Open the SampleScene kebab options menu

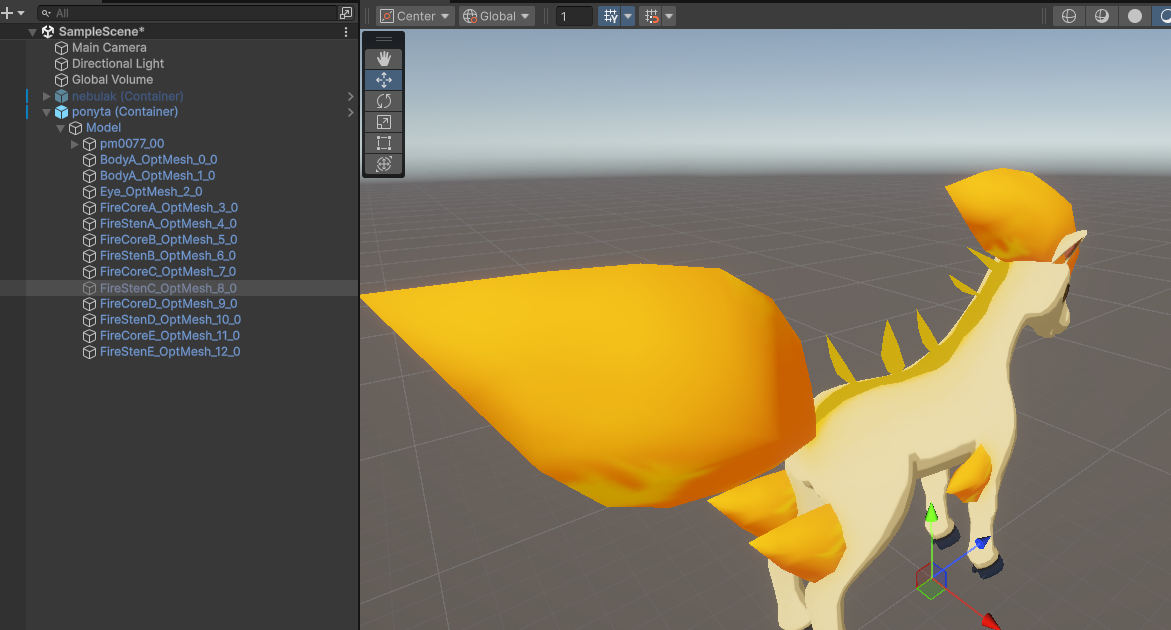(x=346, y=31)
